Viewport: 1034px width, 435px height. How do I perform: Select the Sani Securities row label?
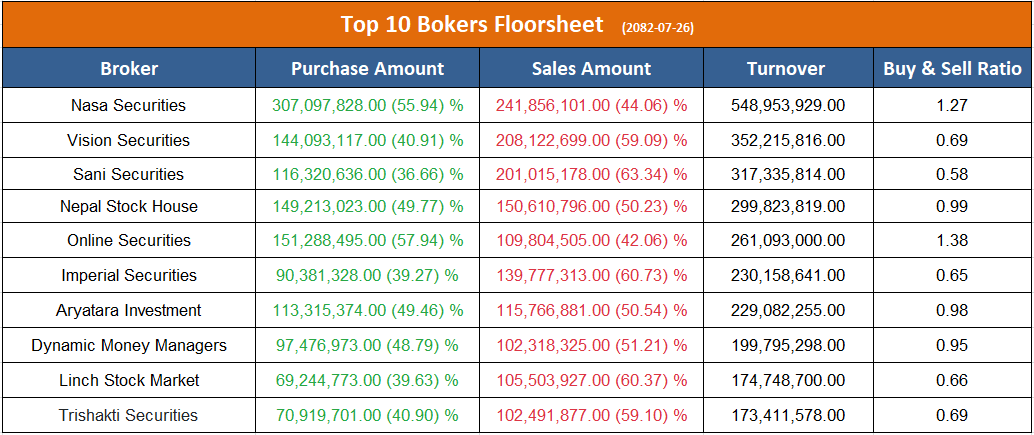[x=129, y=174]
